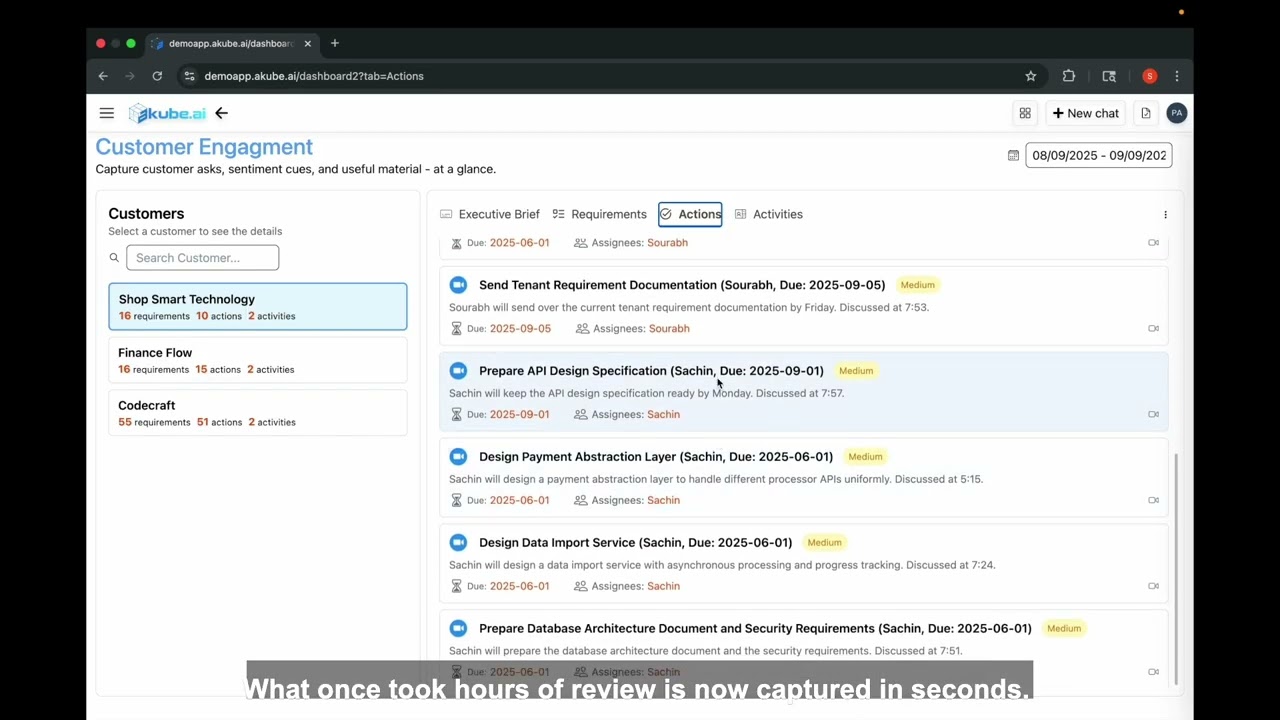Click the akube.ai logo
The image size is (1280, 720).
tap(167, 113)
